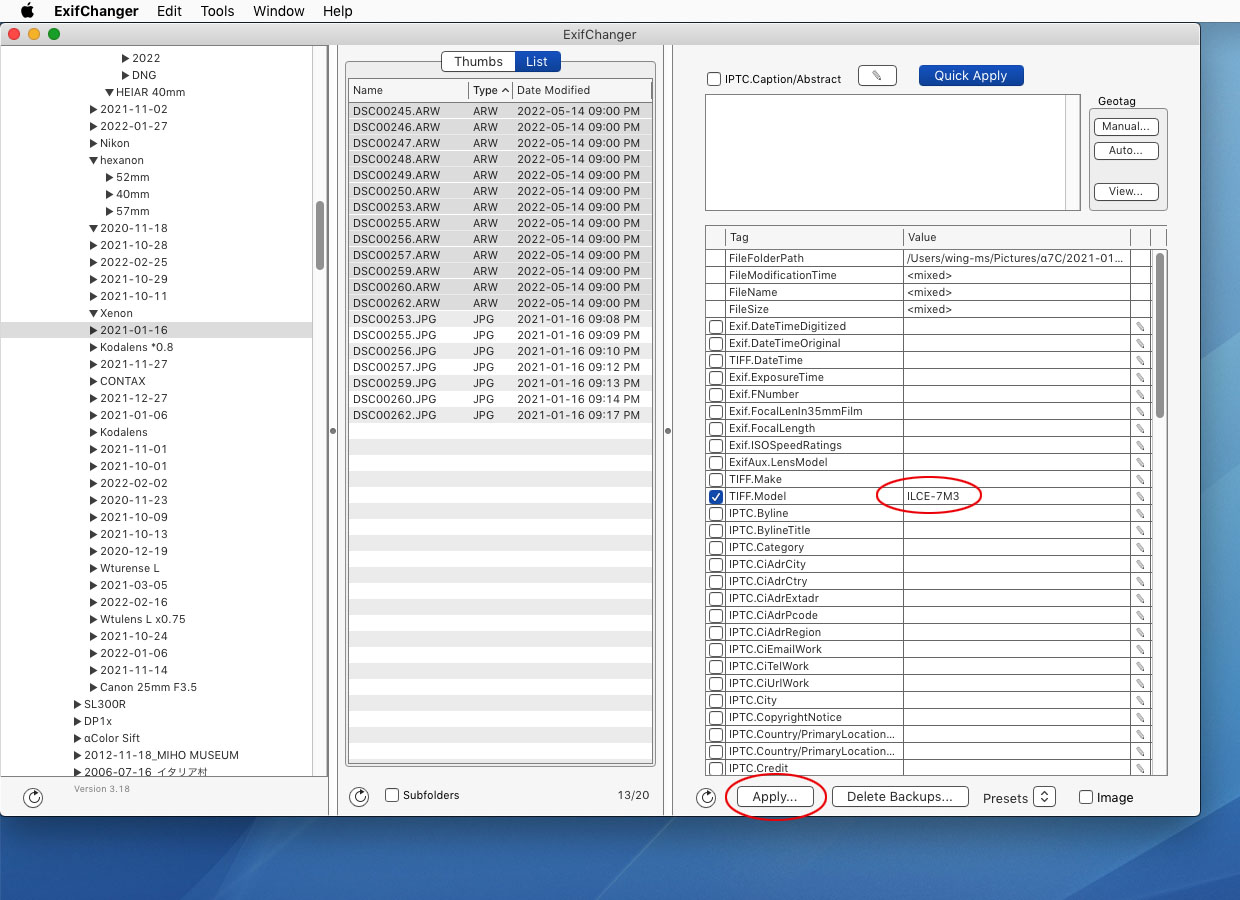Click the Apply... button
Image resolution: width=1240 pixels, height=900 pixels.
[x=775, y=797]
